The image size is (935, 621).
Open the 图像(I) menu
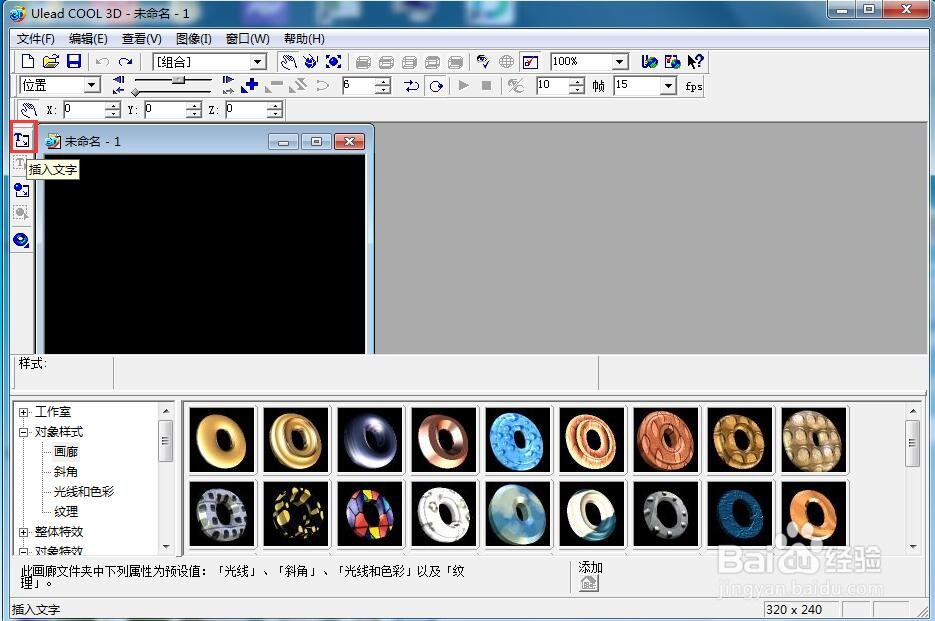(x=193, y=39)
